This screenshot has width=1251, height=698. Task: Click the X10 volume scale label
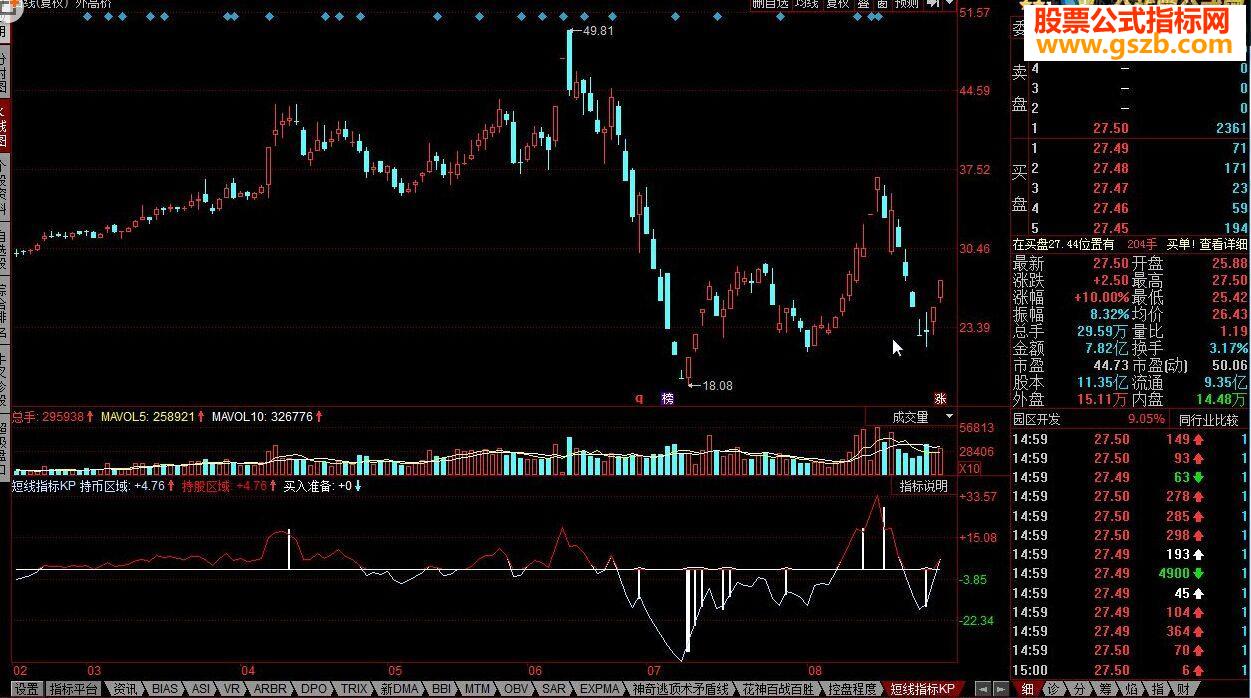coord(969,468)
